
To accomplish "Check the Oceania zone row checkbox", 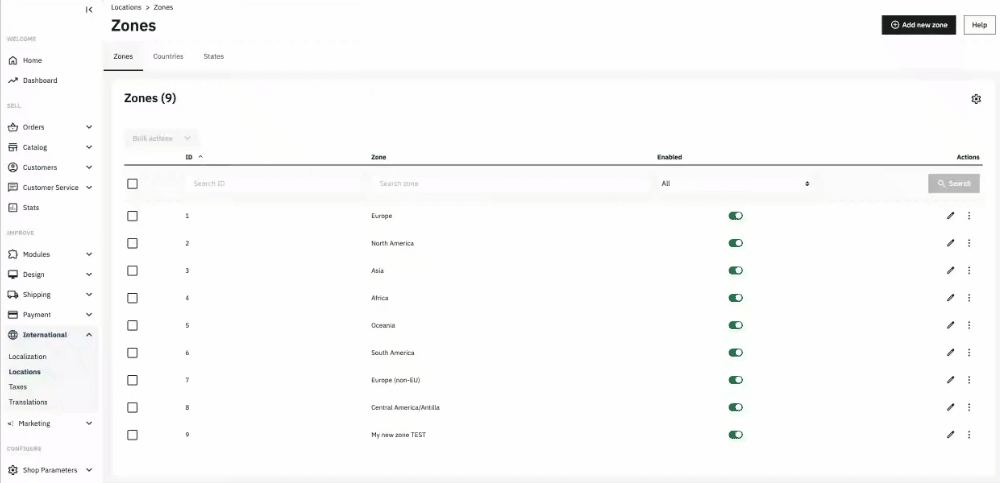I will tap(132, 325).
